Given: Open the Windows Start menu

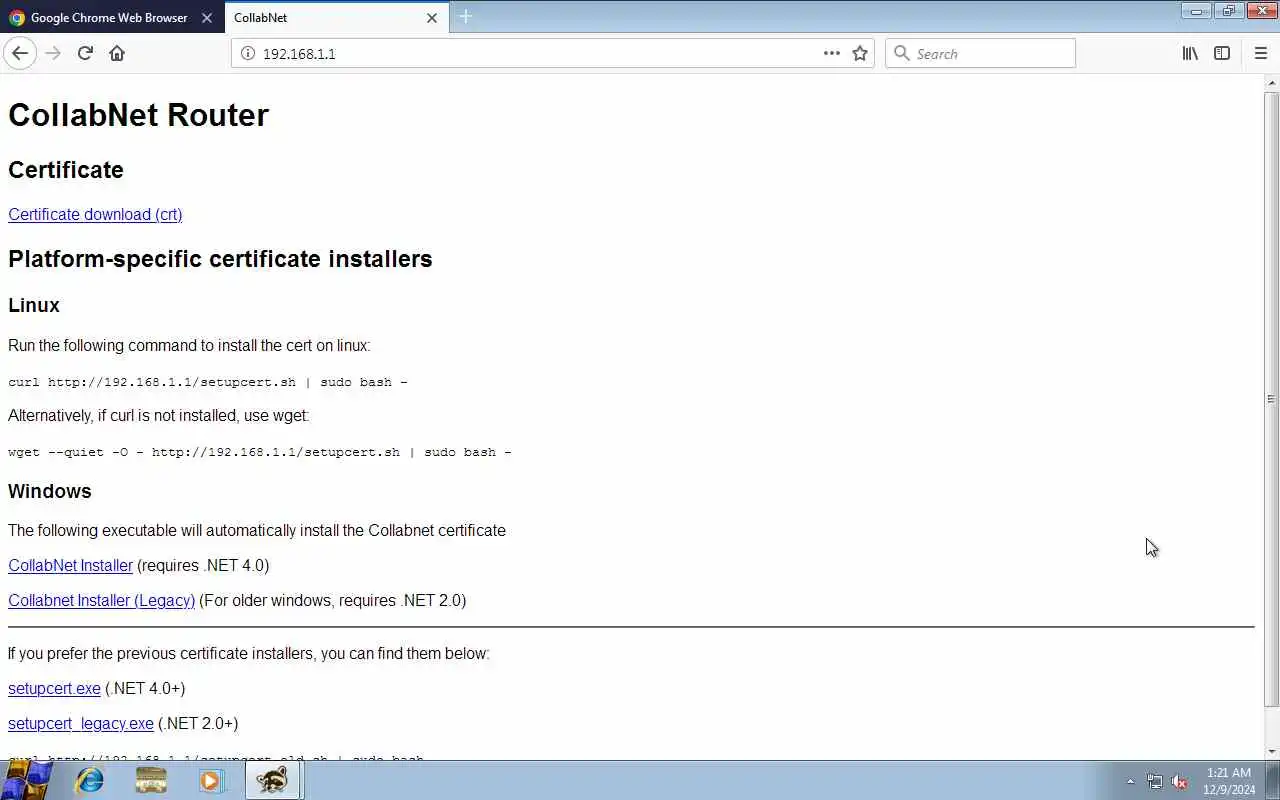Looking at the screenshot, I should tap(27, 780).
